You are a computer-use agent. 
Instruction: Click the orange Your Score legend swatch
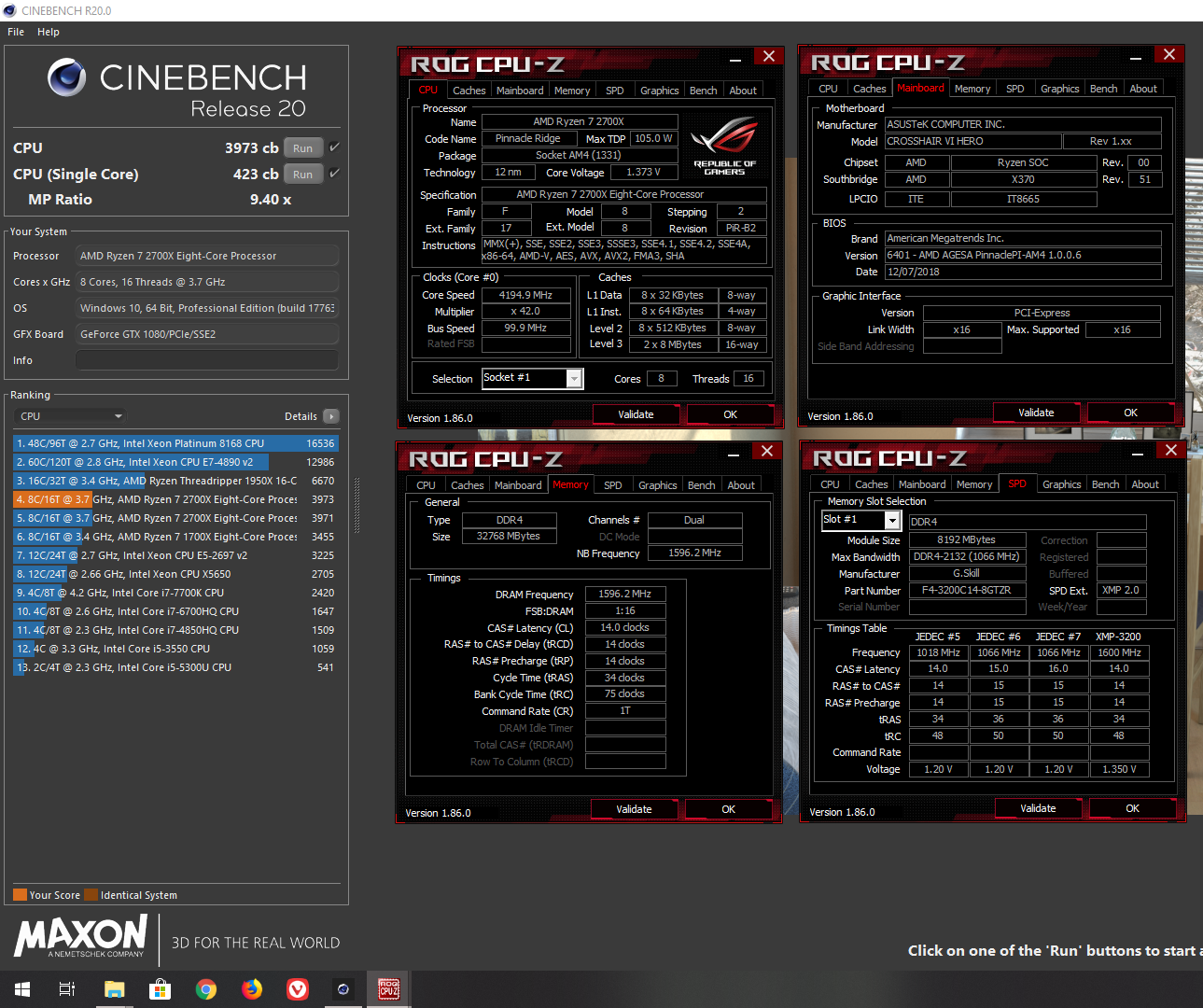pos(20,894)
